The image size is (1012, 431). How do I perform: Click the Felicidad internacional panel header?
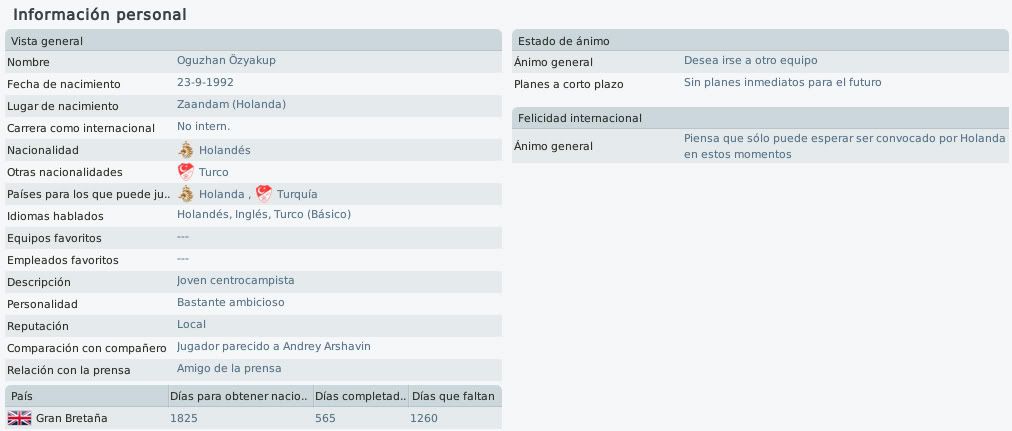pos(760,118)
